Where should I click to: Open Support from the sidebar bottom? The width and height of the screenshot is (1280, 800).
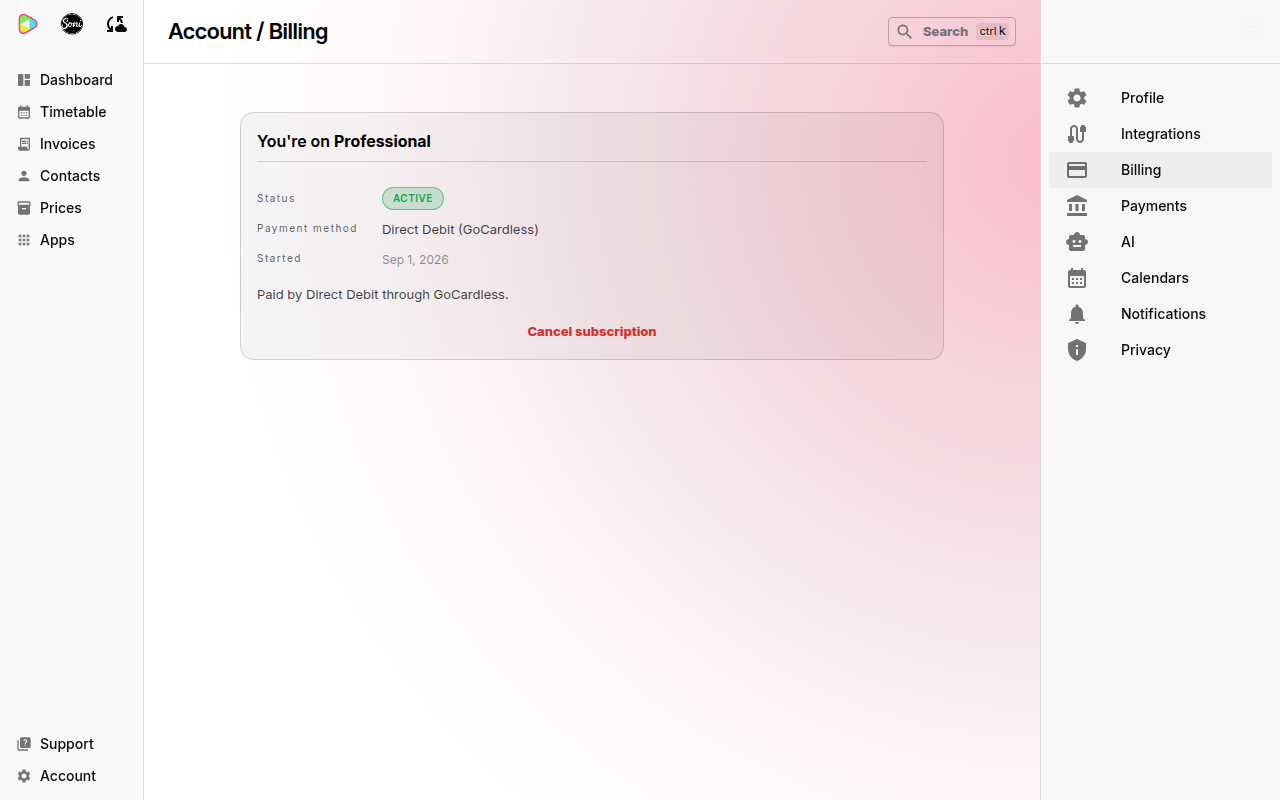pos(72,744)
